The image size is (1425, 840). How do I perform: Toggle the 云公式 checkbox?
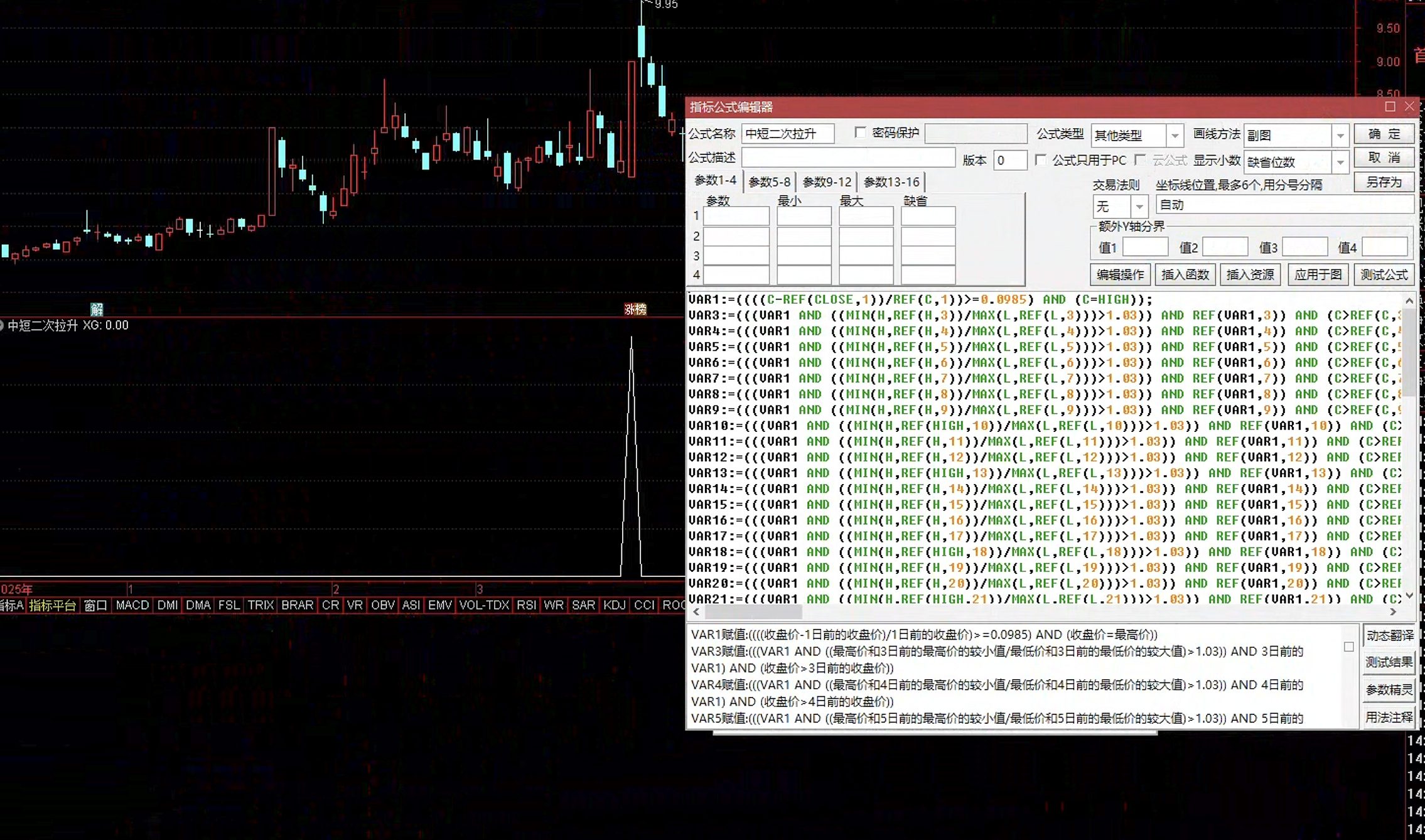click(1141, 160)
